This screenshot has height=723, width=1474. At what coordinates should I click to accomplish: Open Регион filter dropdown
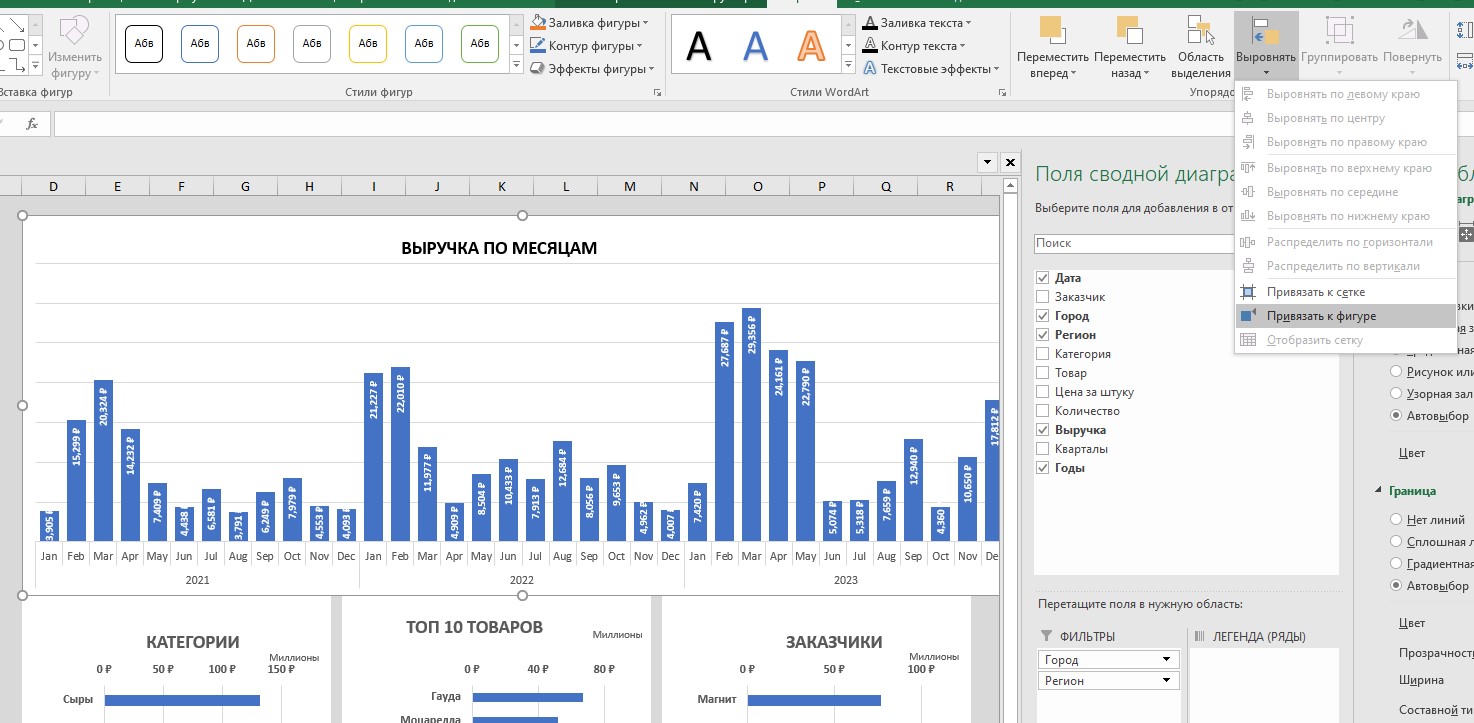pos(1166,681)
